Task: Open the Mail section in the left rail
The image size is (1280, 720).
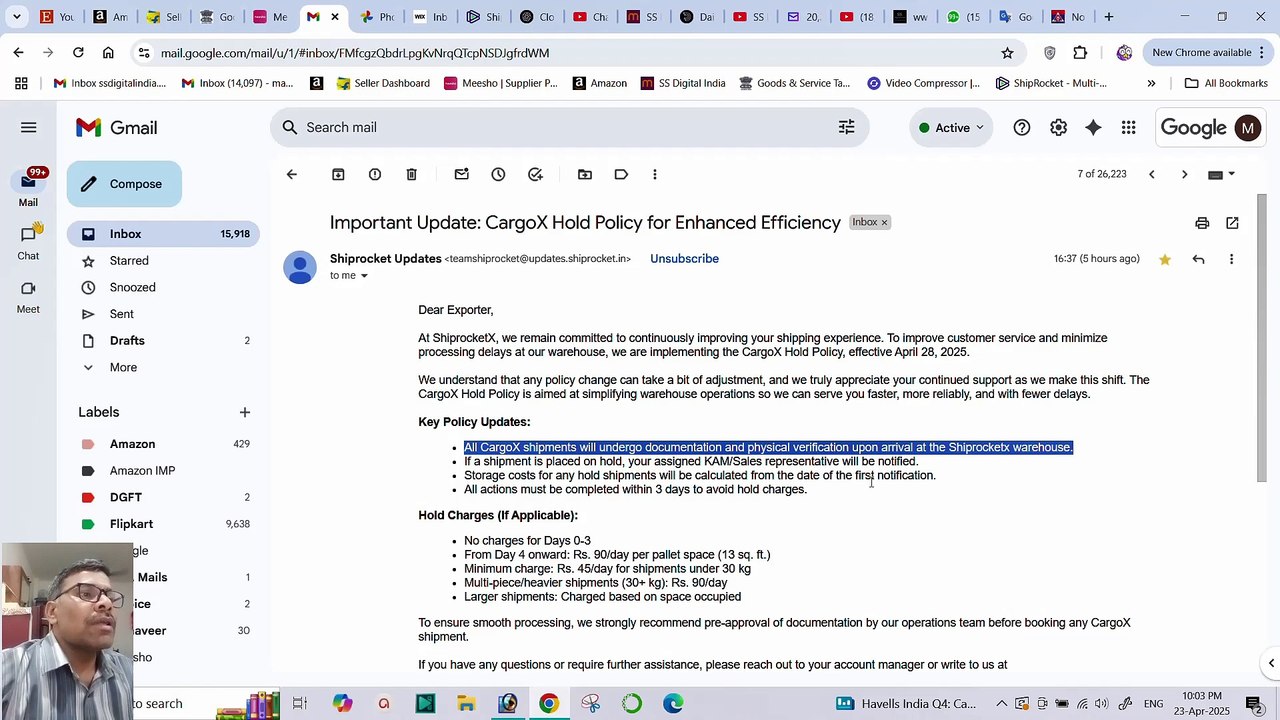Action: click(x=28, y=188)
